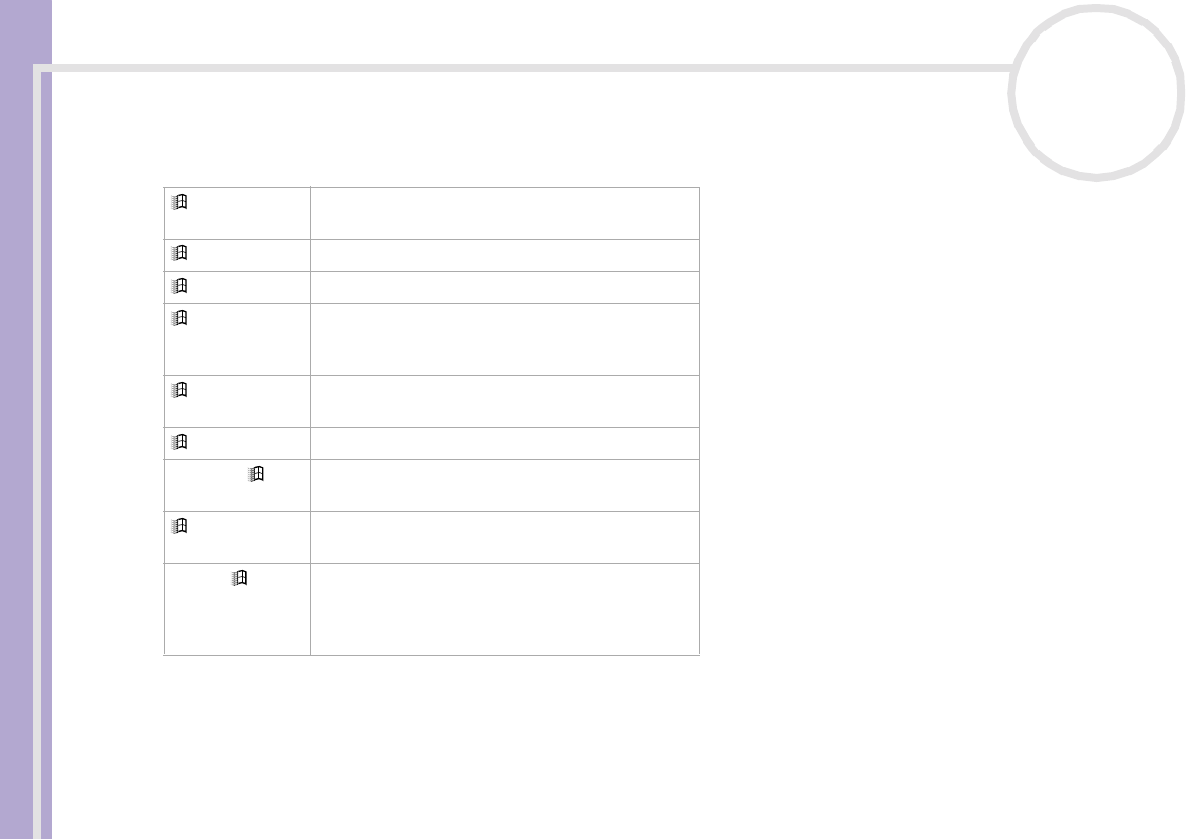Click the large empty description cell in the last row
The image size is (1186, 839).
[504, 609]
